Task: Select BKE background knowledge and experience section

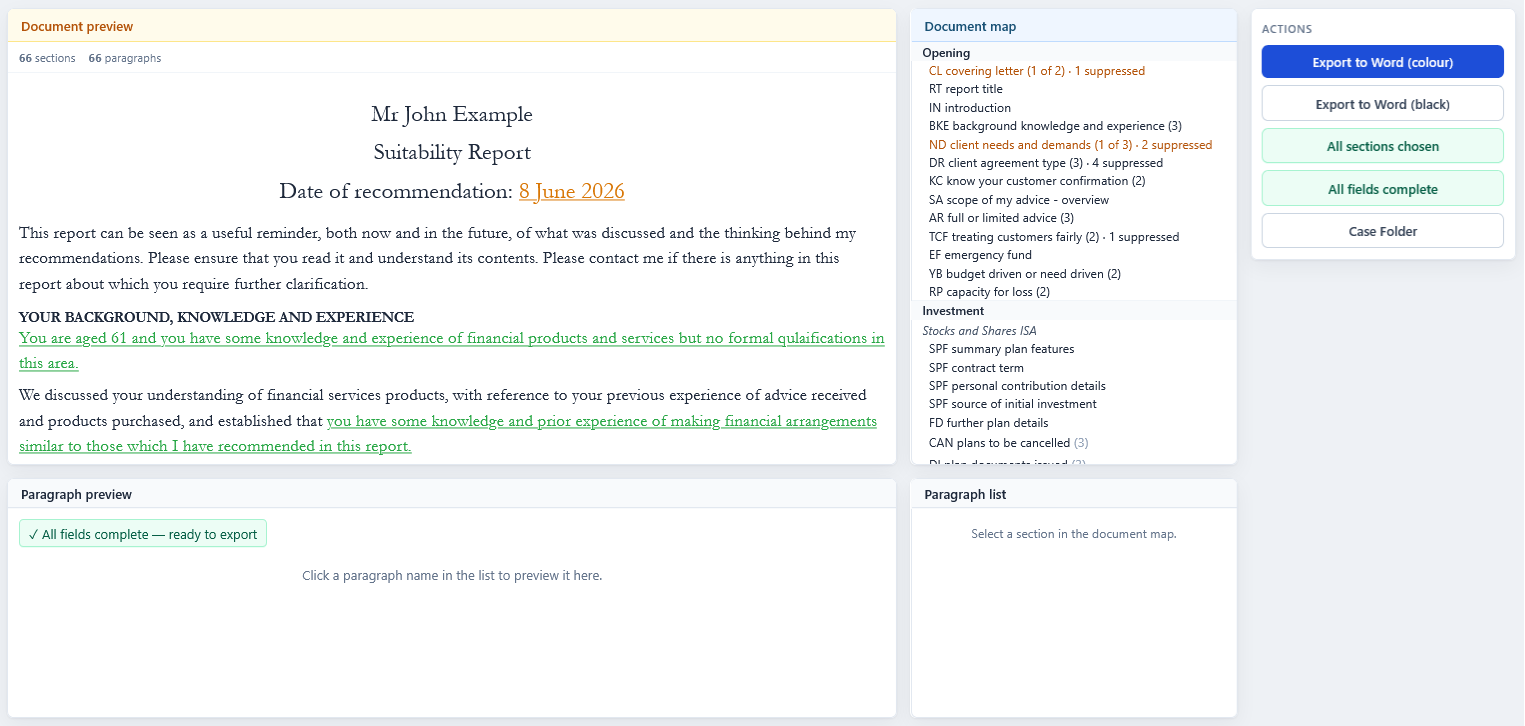Action: click(1055, 126)
